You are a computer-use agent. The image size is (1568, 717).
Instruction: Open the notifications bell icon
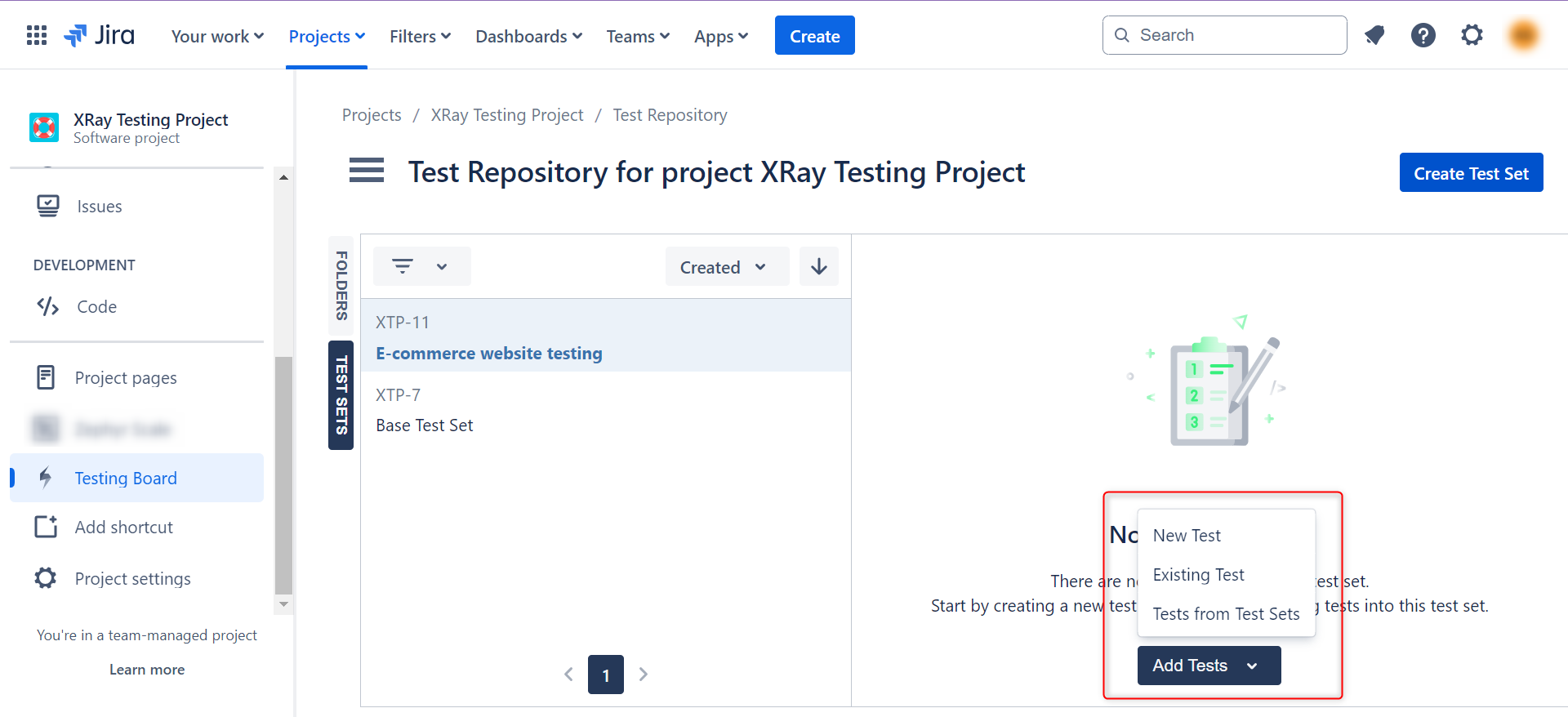[1374, 35]
